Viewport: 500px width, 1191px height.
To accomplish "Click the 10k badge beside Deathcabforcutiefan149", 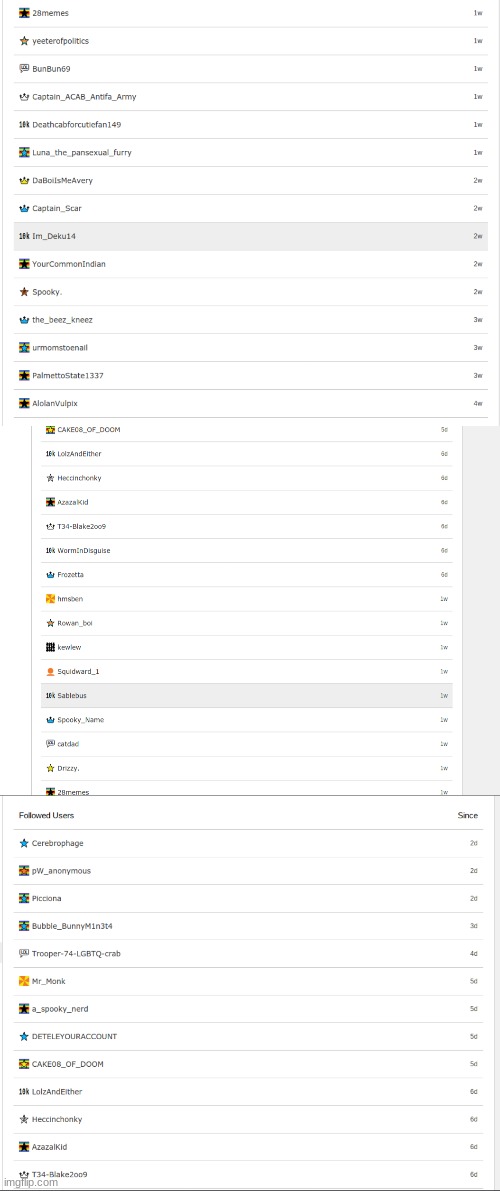I will point(24,125).
